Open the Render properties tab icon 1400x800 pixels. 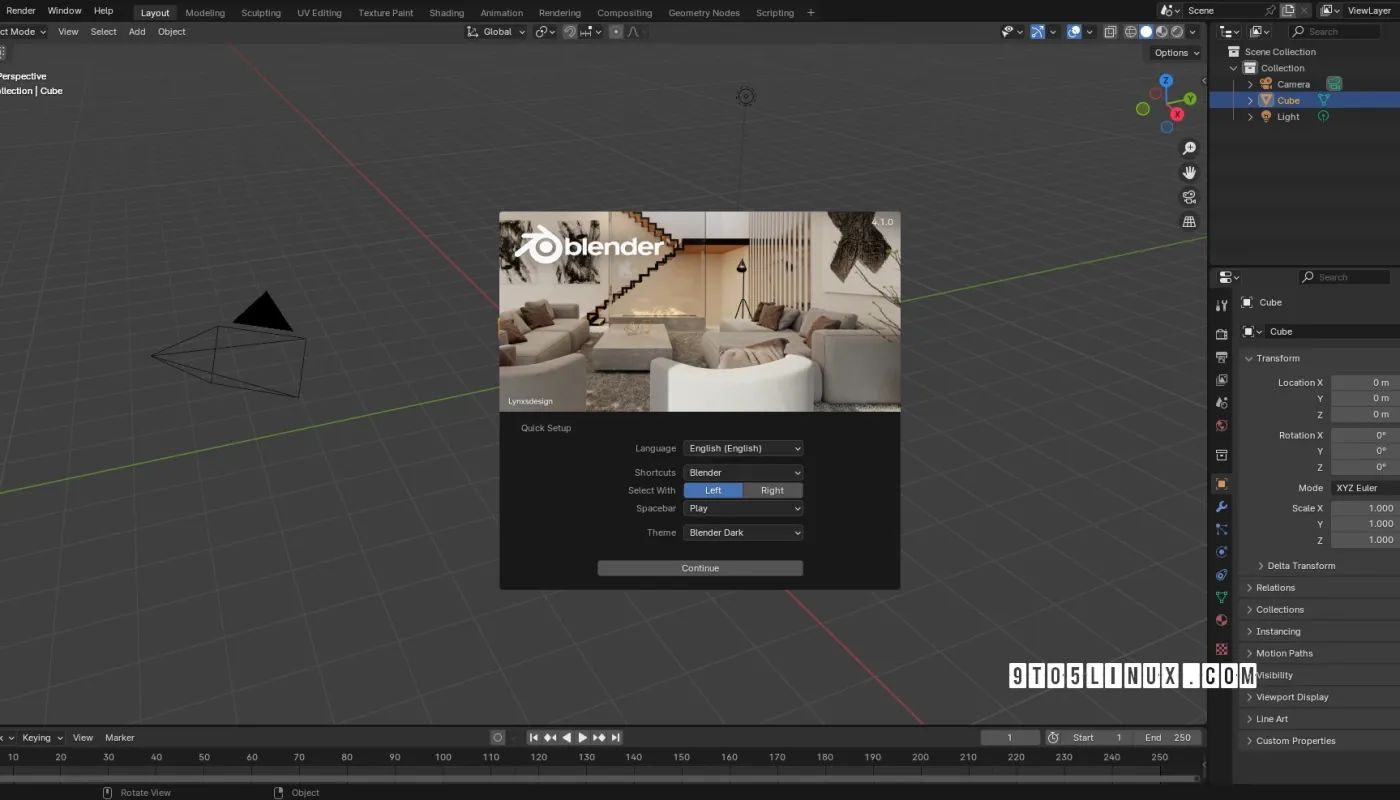[1221, 334]
